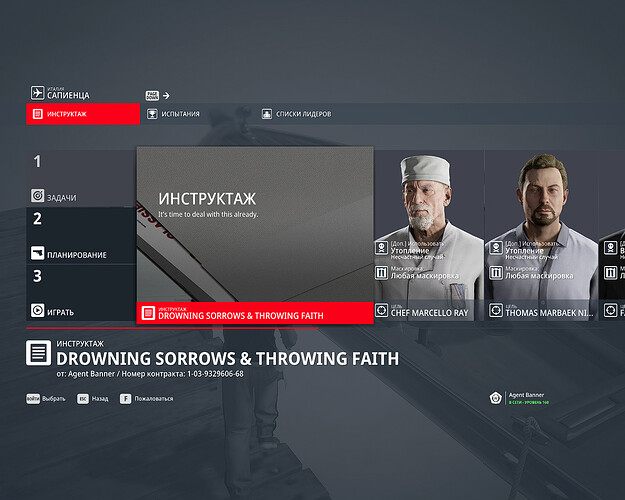625x500 pixels.
Task: Select step 3 ИГРАТЬ tile
Action: coord(81,293)
